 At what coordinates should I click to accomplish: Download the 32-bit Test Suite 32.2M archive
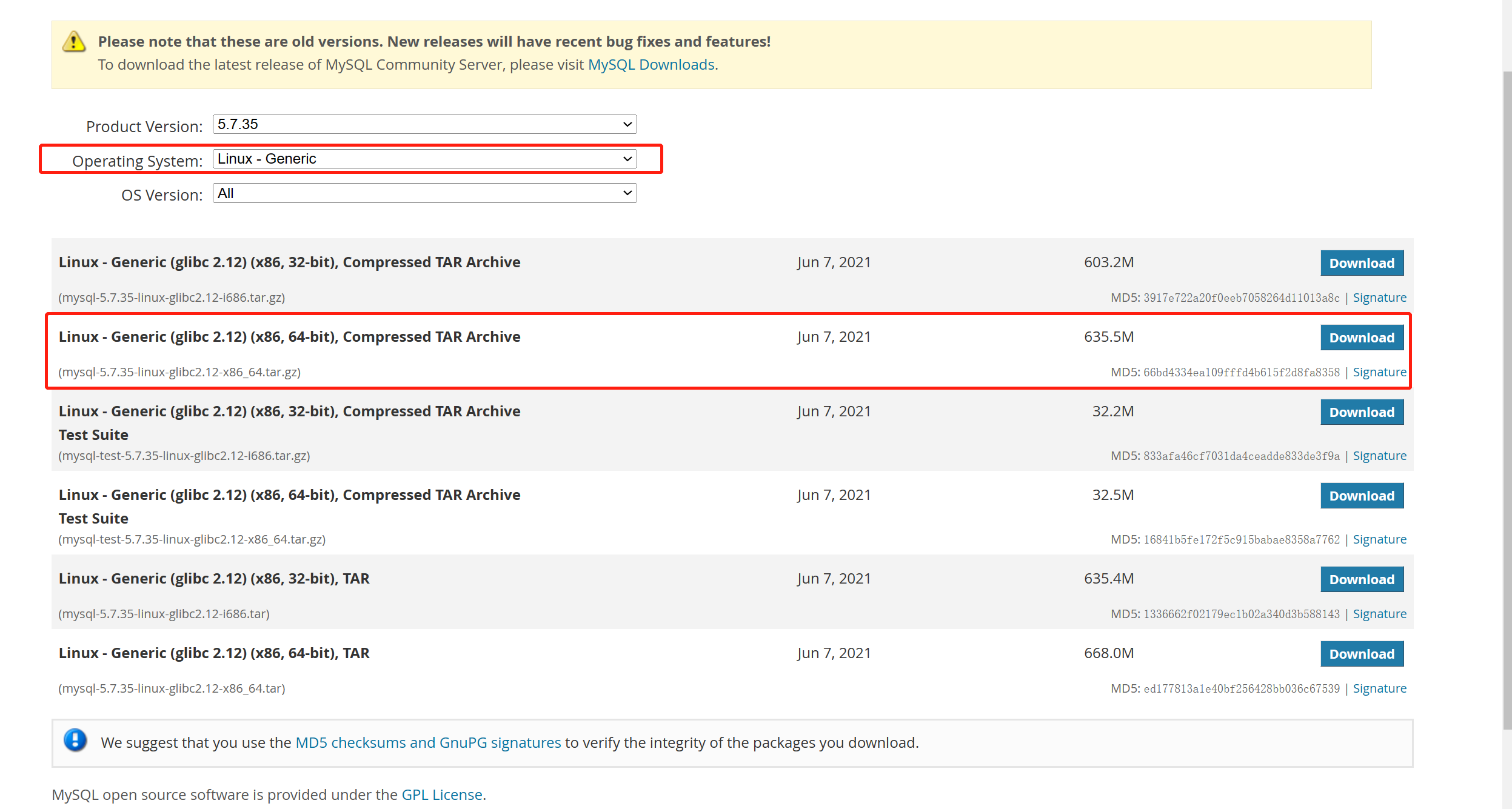(x=1362, y=412)
